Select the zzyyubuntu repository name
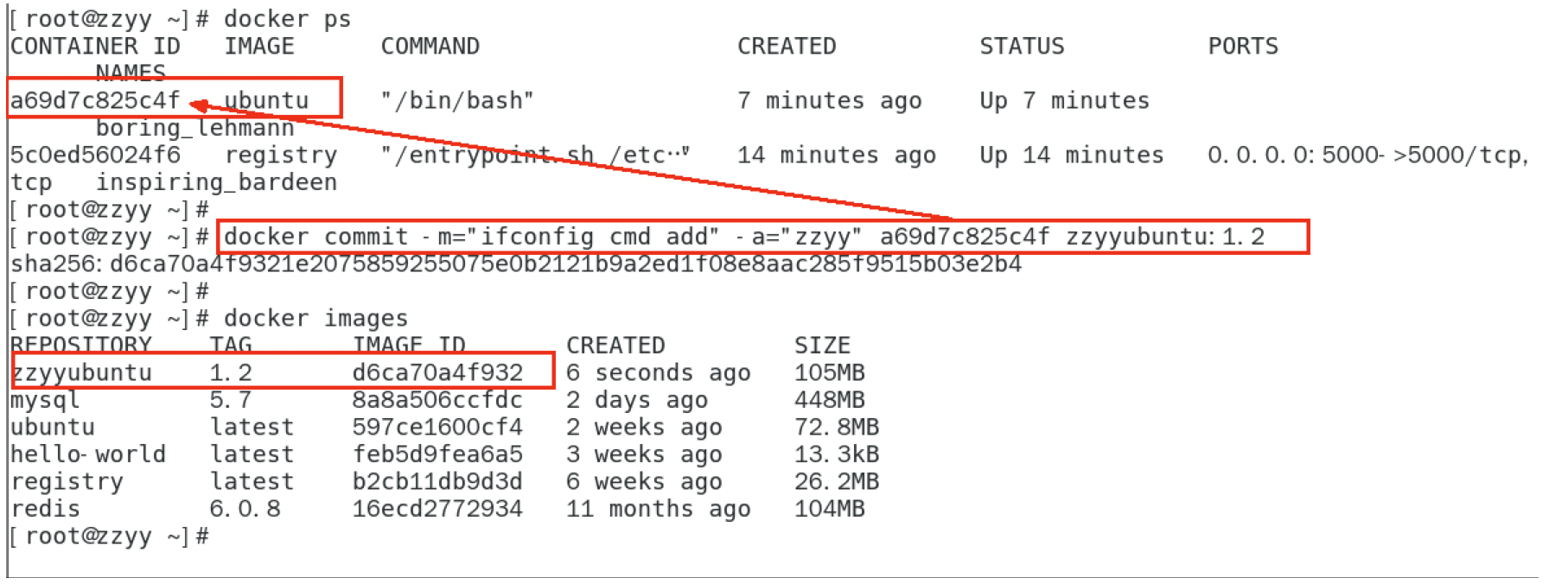This screenshot has width=1568, height=584. pyautogui.click(x=83, y=373)
